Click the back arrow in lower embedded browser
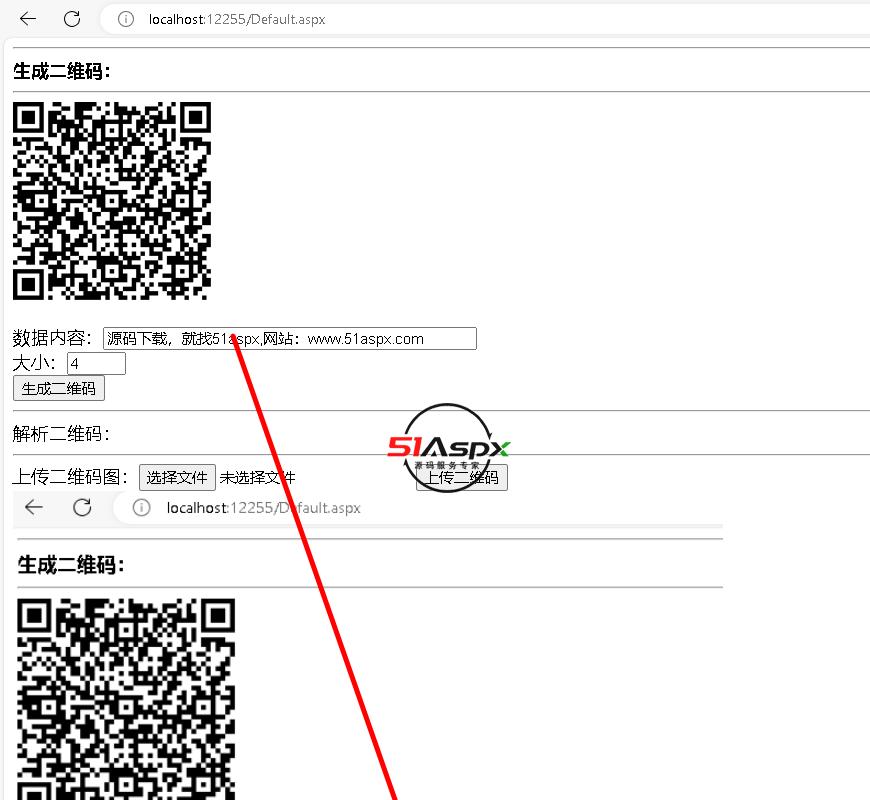Viewport: 870px width, 800px height. (34, 507)
